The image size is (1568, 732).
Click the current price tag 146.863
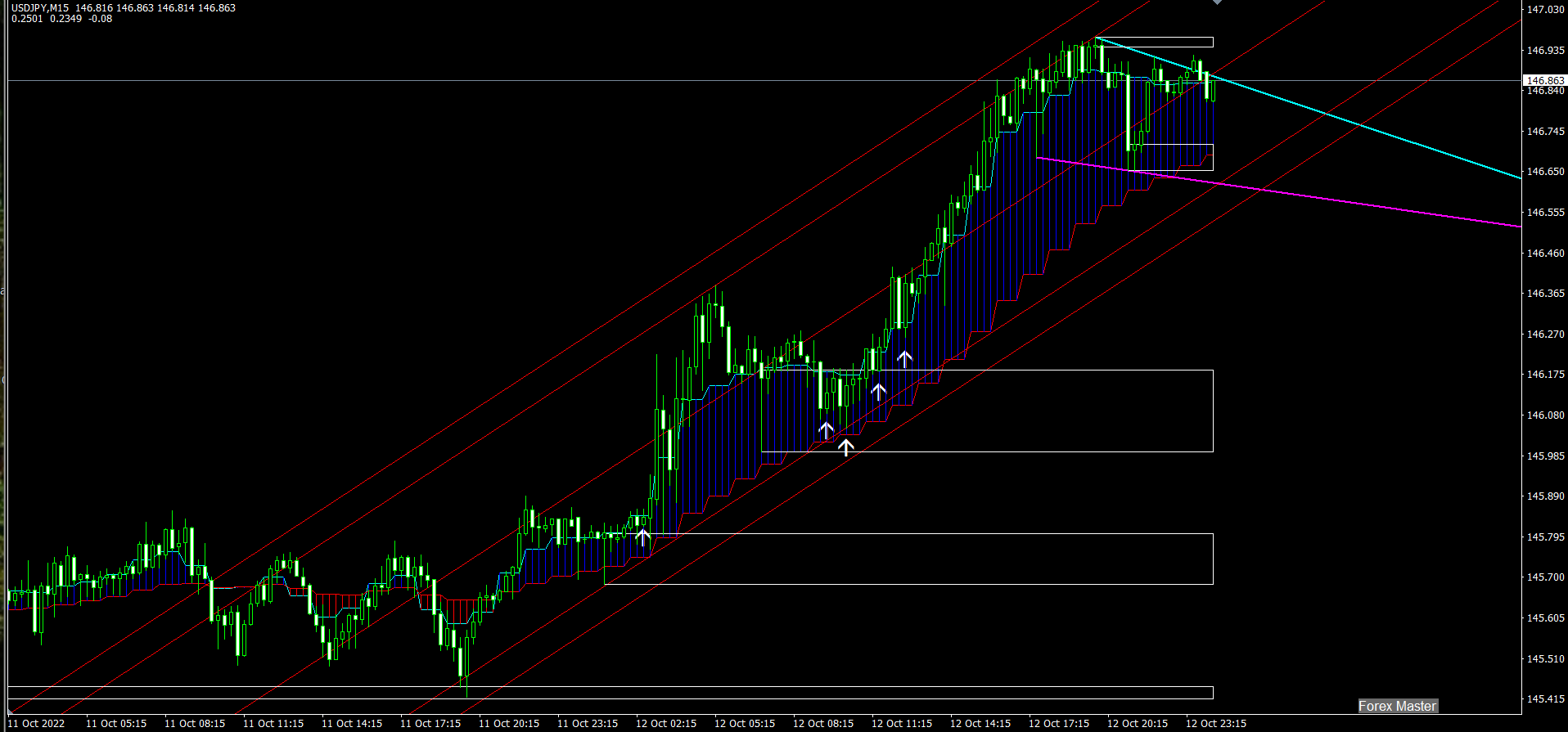pyautogui.click(x=1544, y=80)
